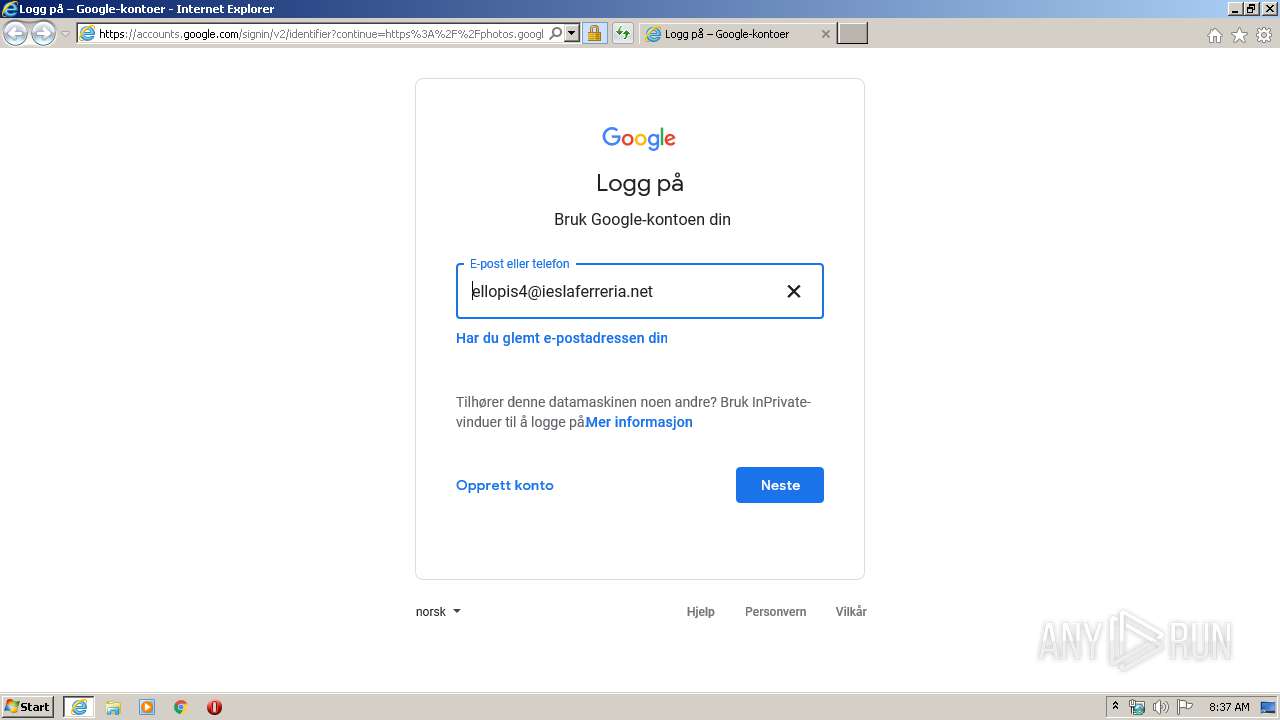Click the Bruk Google-kontoen din text
This screenshot has width=1280, height=720.
coord(642,219)
